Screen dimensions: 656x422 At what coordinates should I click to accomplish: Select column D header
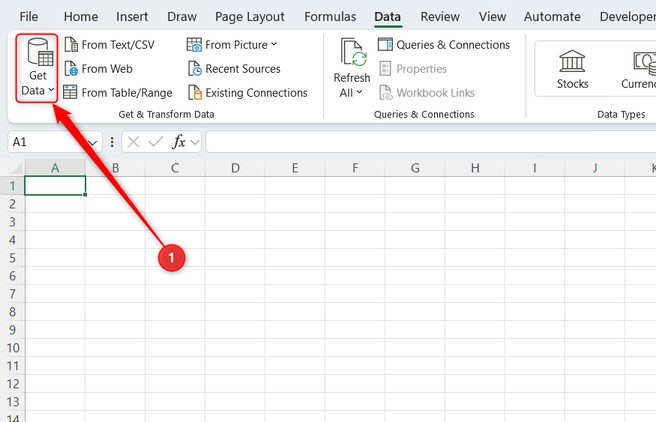pos(235,168)
